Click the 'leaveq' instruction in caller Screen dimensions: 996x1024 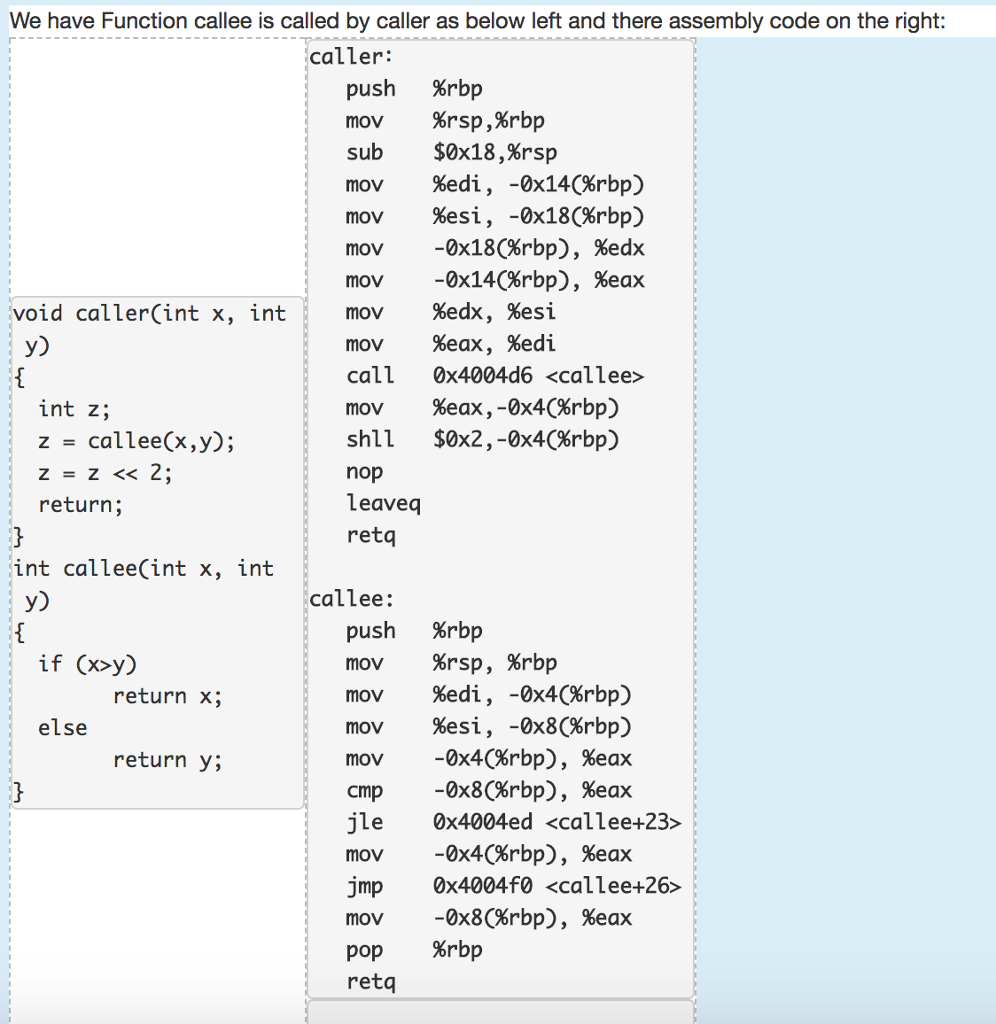pyautogui.click(x=383, y=503)
